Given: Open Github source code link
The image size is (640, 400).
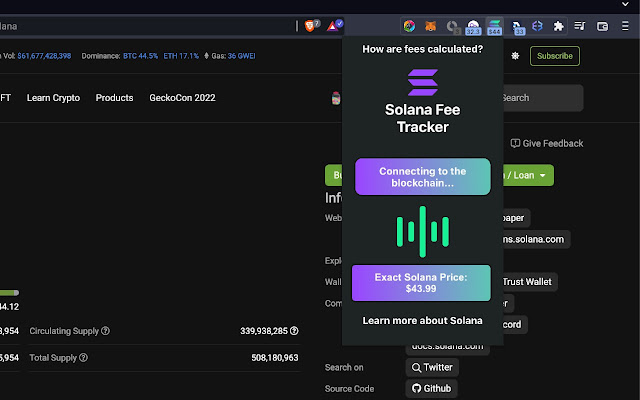Looking at the screenshot, I should (431, 388).
